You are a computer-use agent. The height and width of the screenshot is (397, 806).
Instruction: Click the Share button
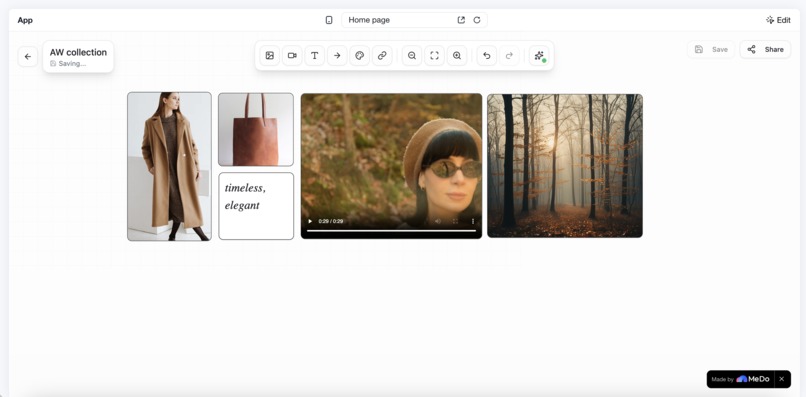click(x=765, y=49)
